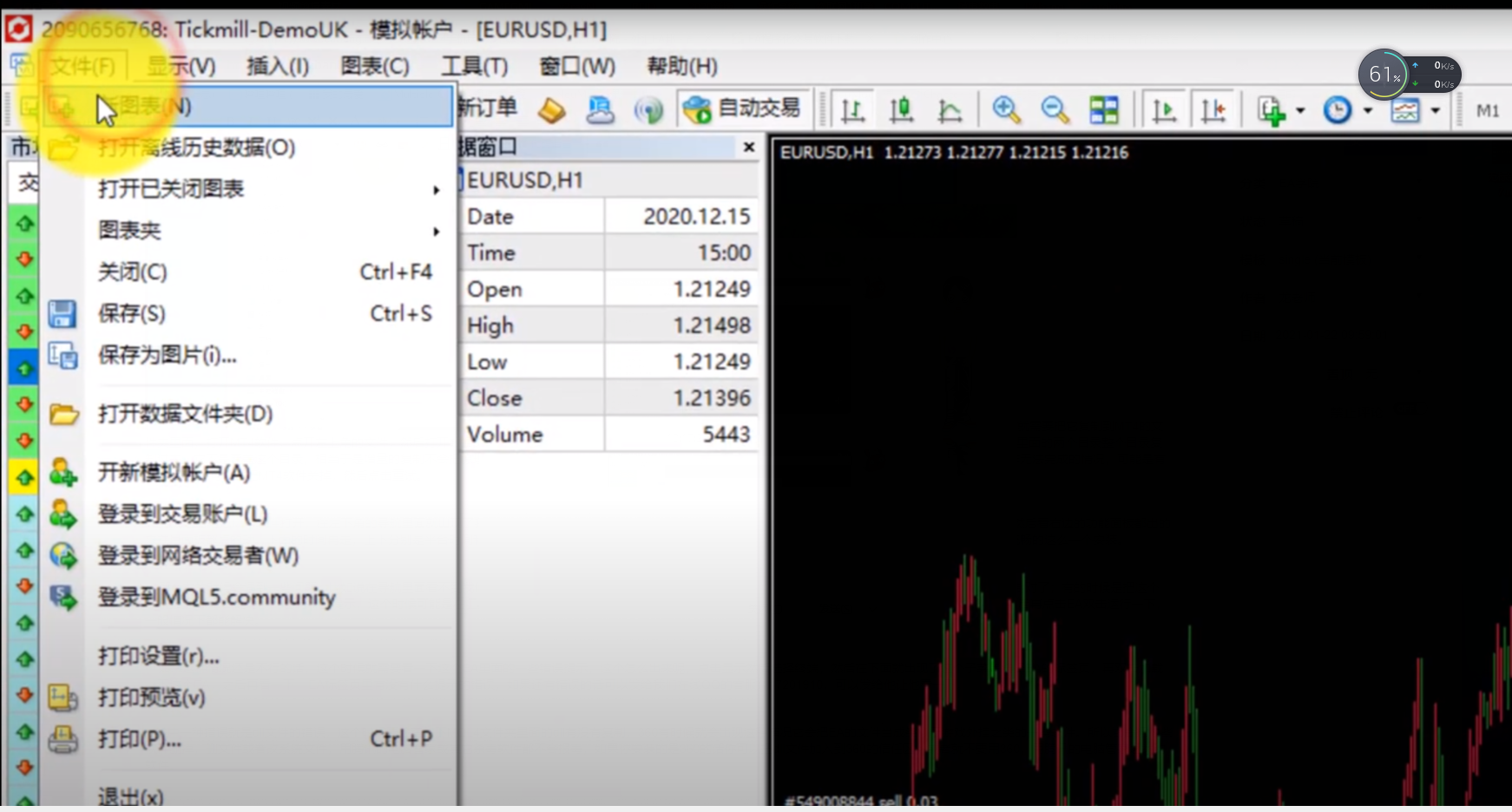Choose 开新模拟帐户(A) menu entry
Viewport: 1512px width, 812px height.
247,473
